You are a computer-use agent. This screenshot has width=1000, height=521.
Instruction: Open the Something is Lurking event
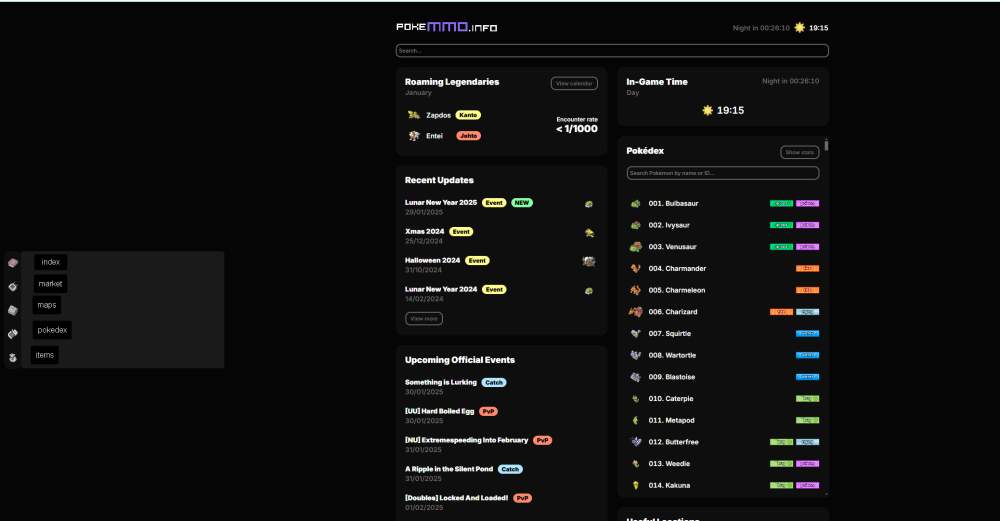coord(441,382)
